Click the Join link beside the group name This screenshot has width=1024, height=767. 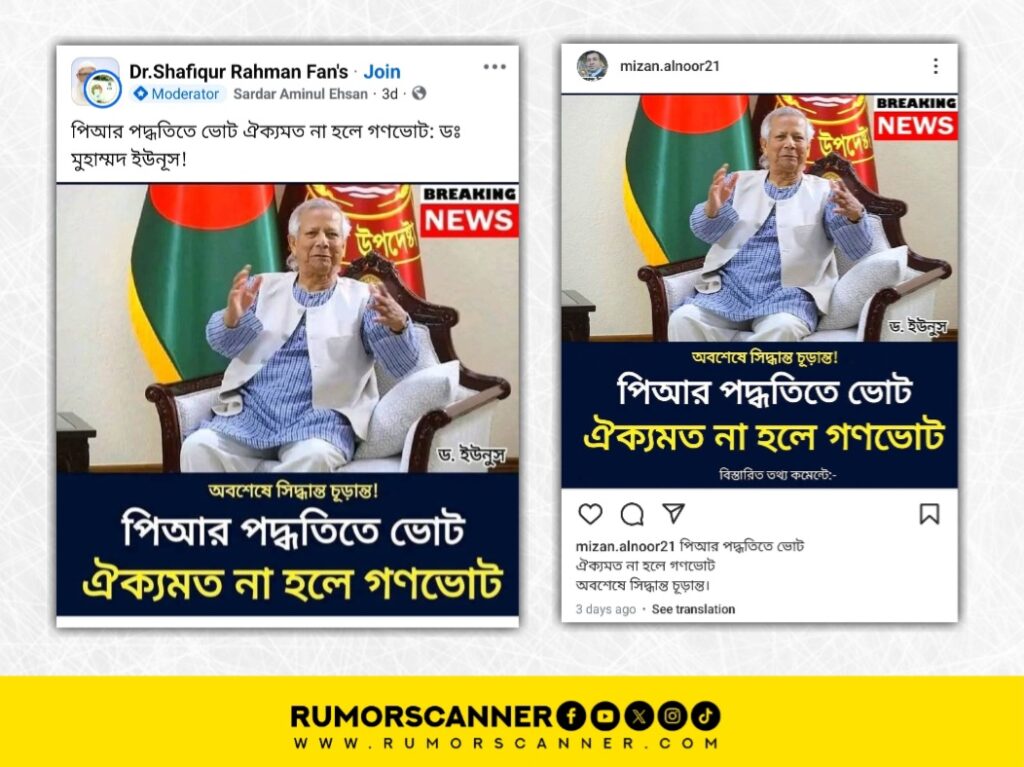382,71
